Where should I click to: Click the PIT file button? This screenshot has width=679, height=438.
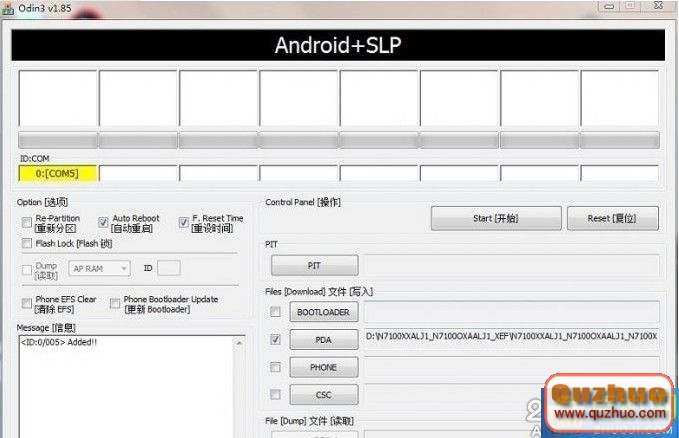(x=315, y=266)
